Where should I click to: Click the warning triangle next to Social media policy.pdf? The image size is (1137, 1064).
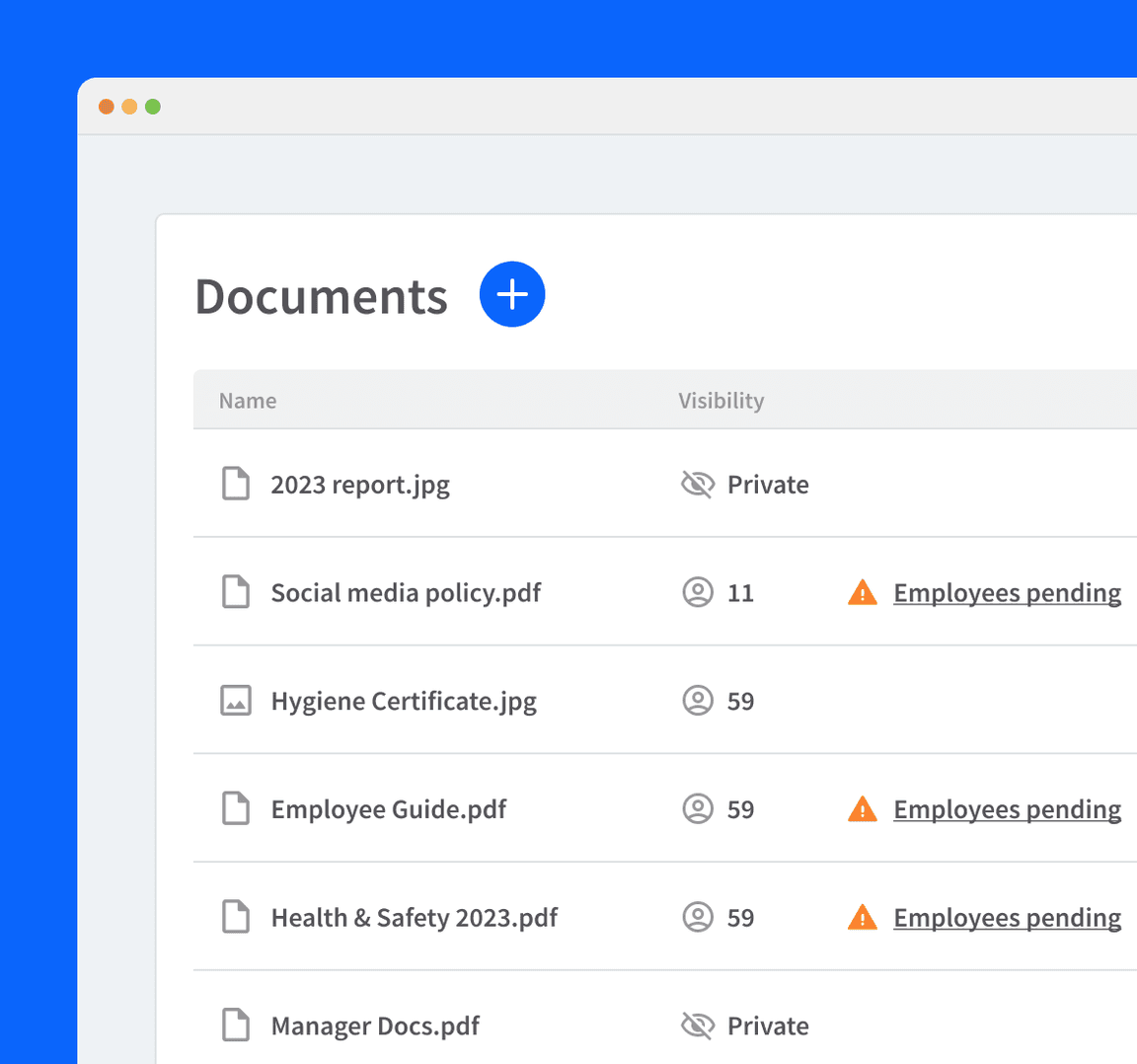(862, 592)
